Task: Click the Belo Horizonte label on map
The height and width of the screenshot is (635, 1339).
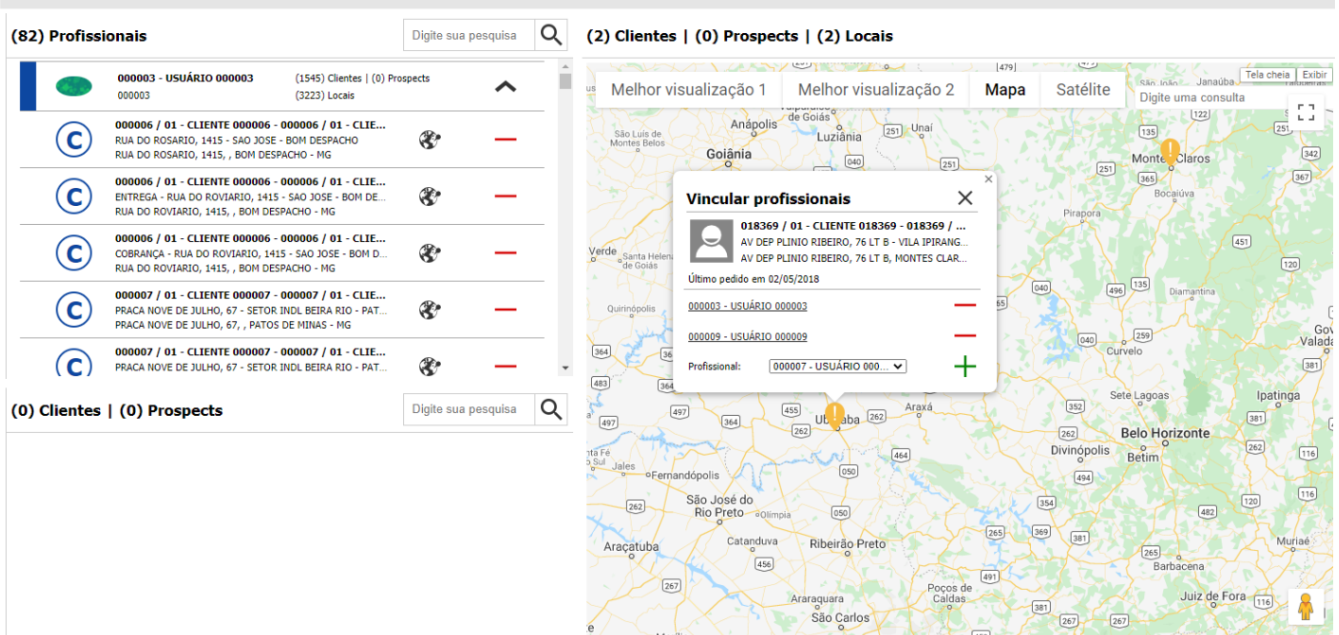Action: coord(1165,433)
